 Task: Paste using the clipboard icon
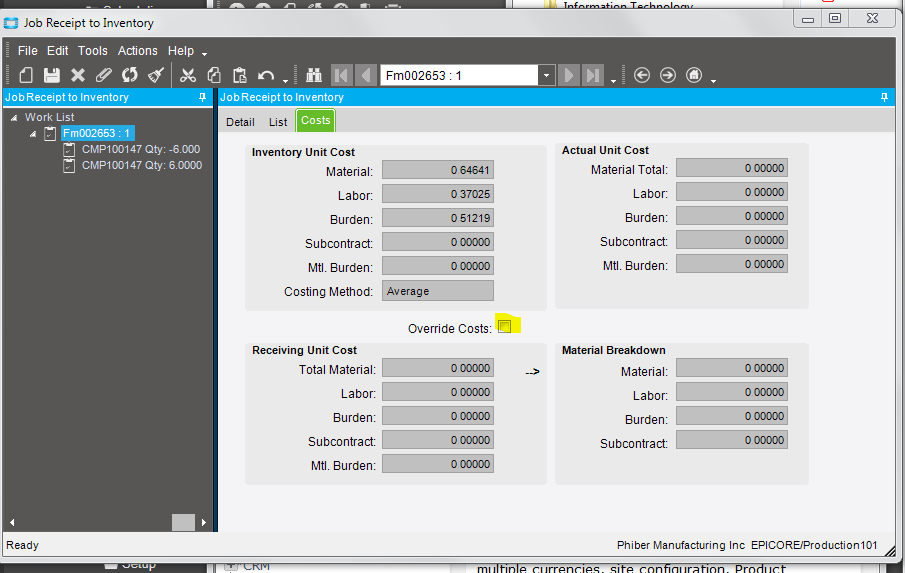coord(240,75)
